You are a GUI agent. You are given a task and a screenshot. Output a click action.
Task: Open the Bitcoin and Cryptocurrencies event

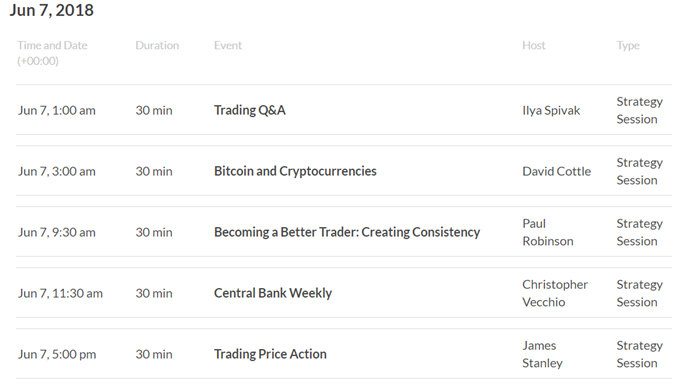[x=295, y=171]
